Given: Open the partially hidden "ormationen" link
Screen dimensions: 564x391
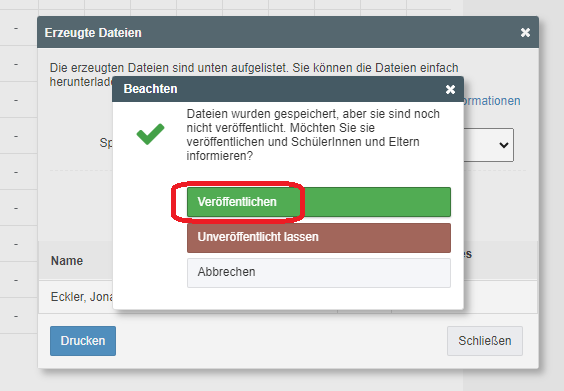Looking at the screenshot, I should pyautogui.click(x=492, y=101).
